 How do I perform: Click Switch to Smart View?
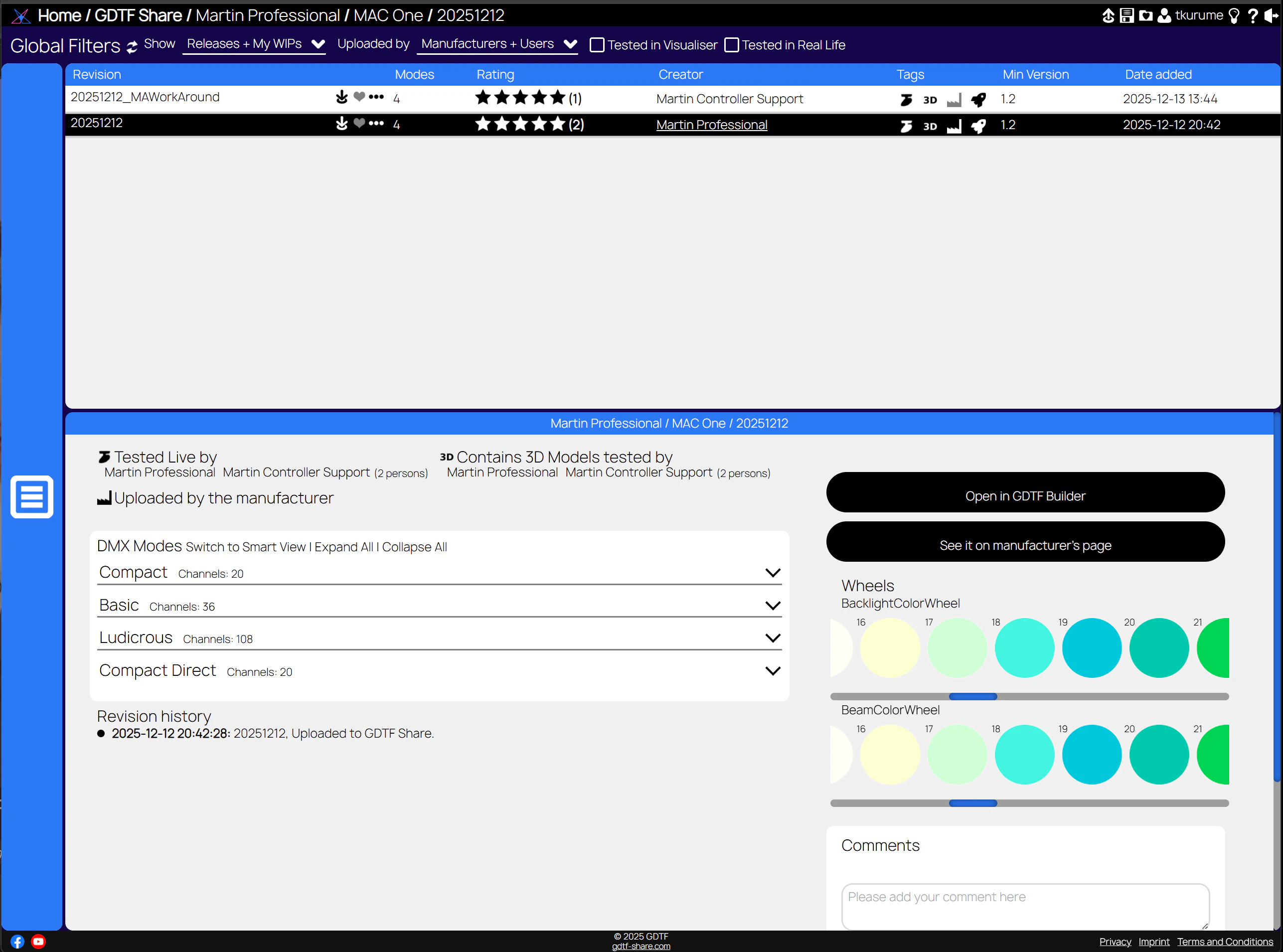pyautogui.click(x=246, y=547)
